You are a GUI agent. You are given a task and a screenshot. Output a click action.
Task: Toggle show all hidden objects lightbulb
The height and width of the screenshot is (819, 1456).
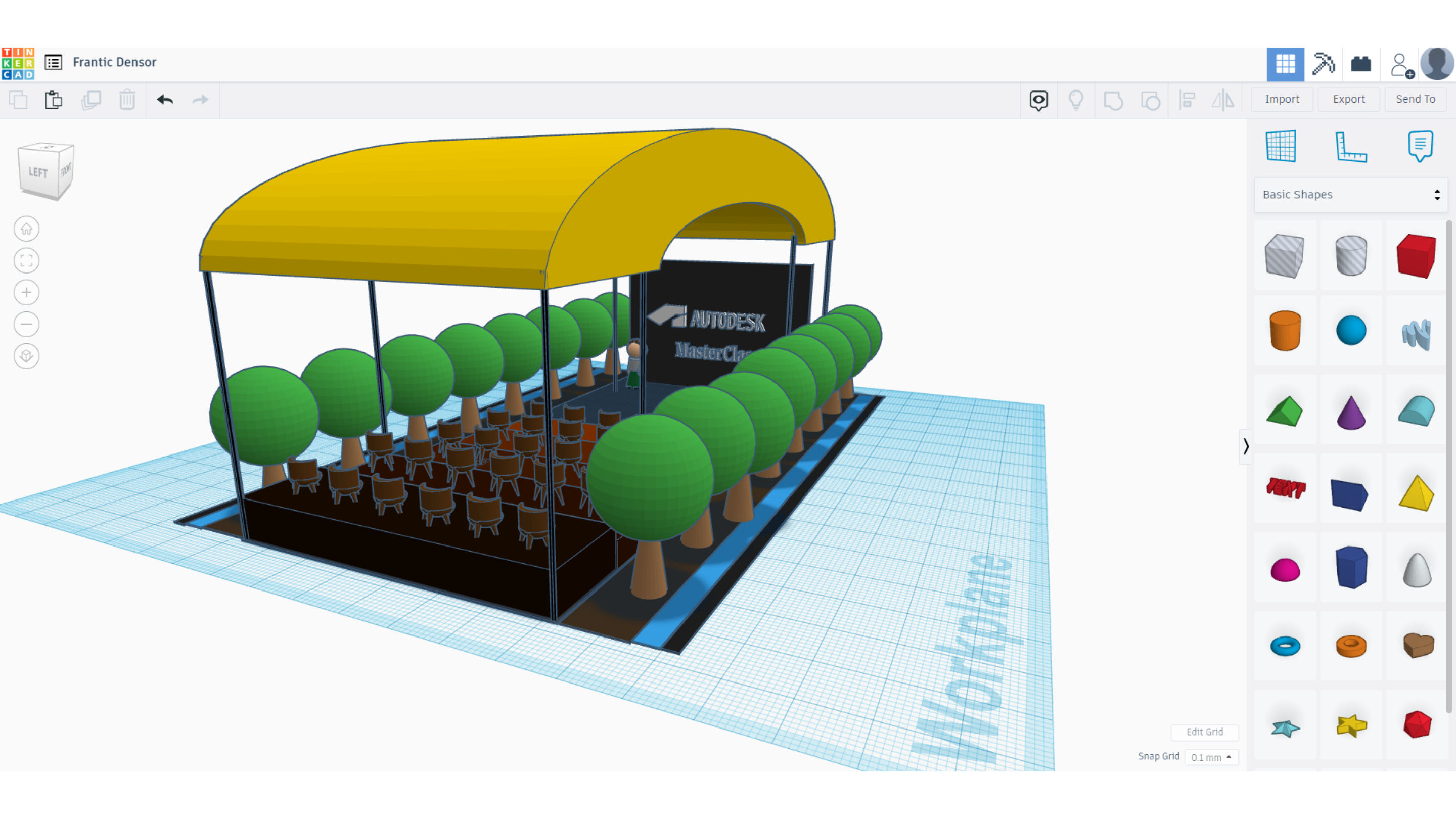point(1076,100)
